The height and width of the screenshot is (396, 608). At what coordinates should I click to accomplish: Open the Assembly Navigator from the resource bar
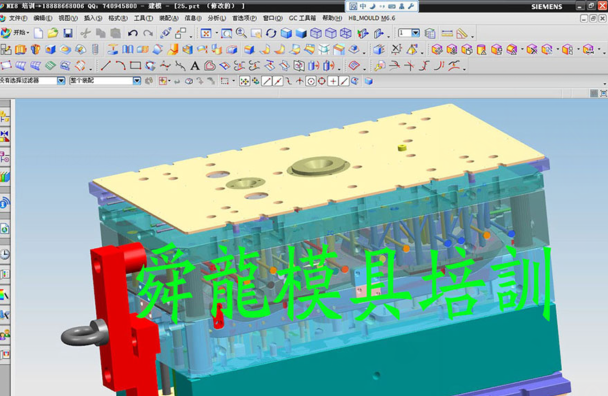(x=4, y=116)
